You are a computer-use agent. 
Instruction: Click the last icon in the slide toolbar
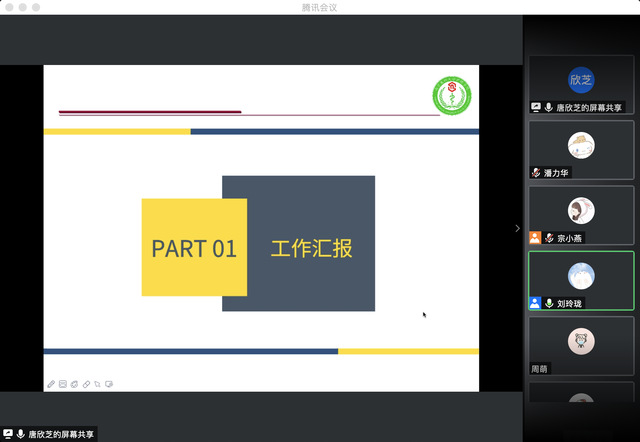point(109,384)
